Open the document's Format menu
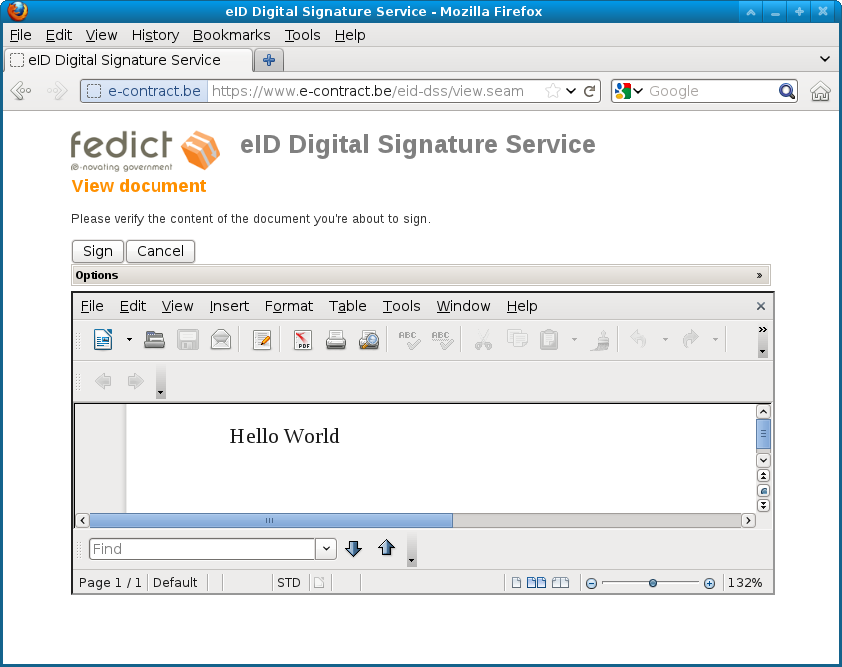Image resolution: width=842 pixels, height=667 pixels. click(x=289, y=306)
